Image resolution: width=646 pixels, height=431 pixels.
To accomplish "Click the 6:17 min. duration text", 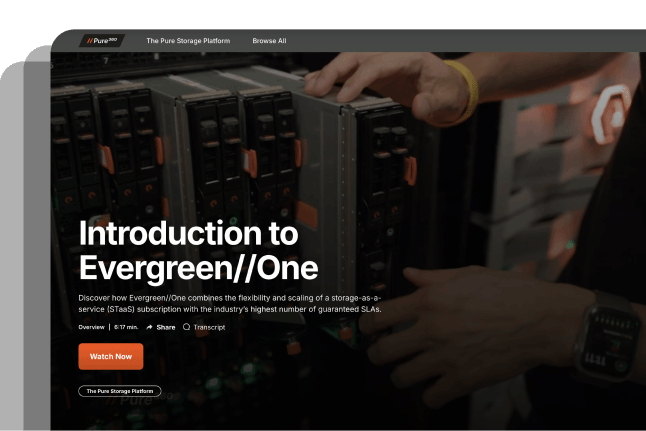I will point(126,327).
